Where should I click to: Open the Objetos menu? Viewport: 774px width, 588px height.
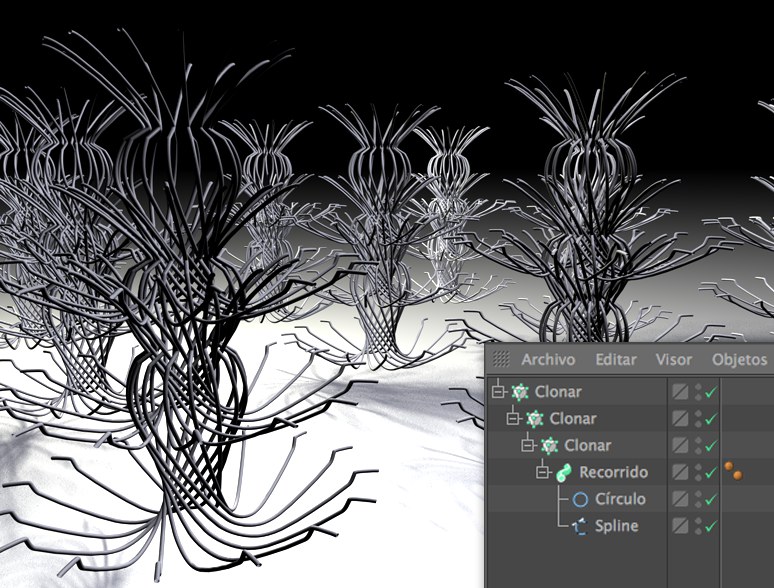(739, 359)
